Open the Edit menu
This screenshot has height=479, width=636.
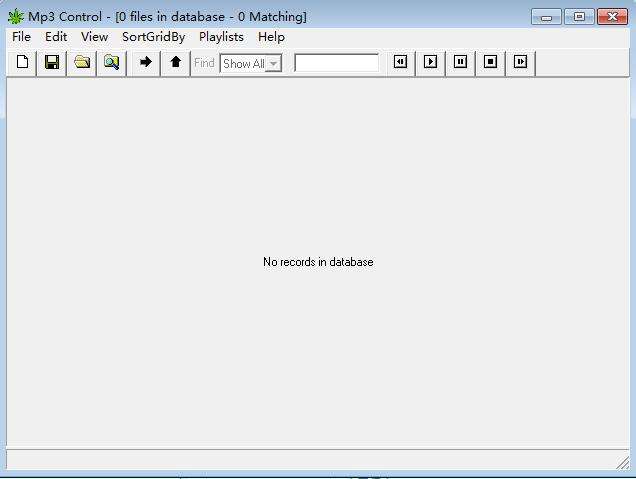56,37
